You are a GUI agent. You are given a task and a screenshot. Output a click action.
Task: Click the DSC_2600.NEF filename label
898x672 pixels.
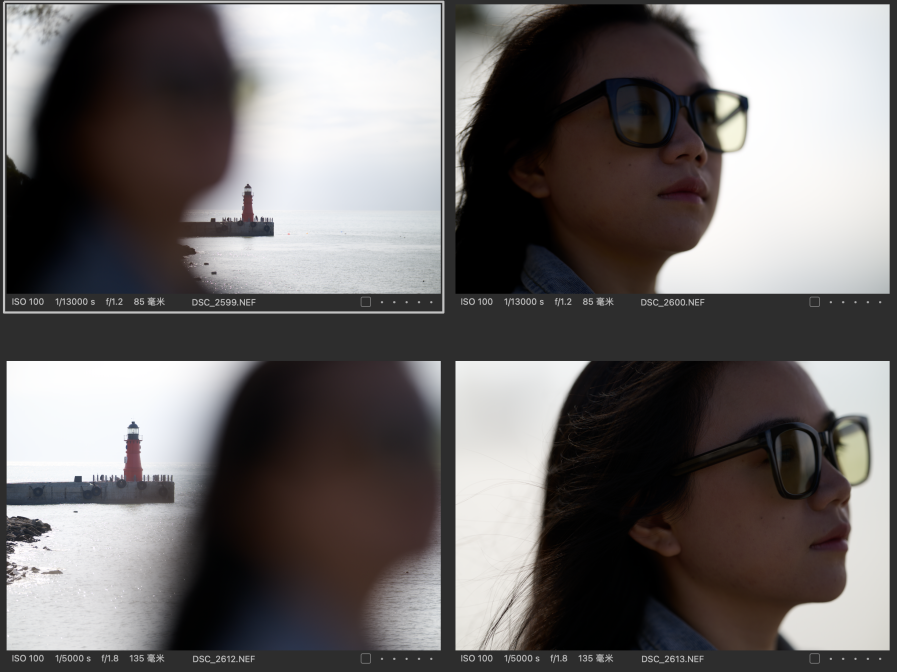click(x=672, y=302)
